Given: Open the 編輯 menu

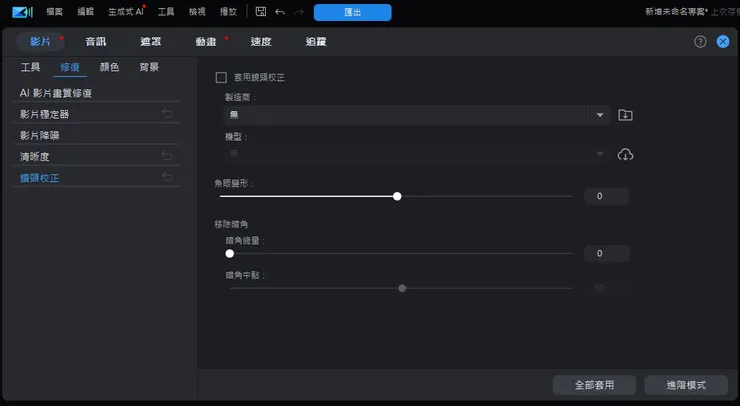Looking at the screenshot, I should point(85,12).
